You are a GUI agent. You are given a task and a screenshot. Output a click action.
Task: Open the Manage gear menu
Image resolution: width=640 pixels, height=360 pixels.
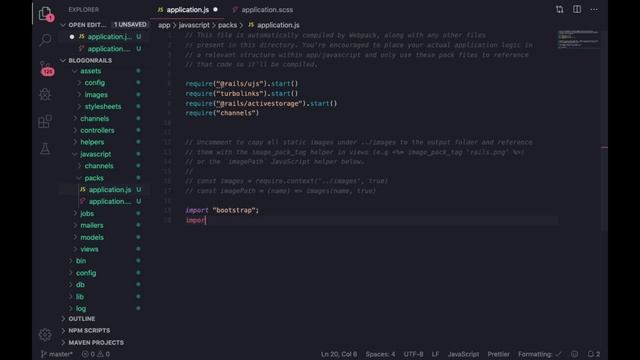pyautogui.click(x=45, y=335)
